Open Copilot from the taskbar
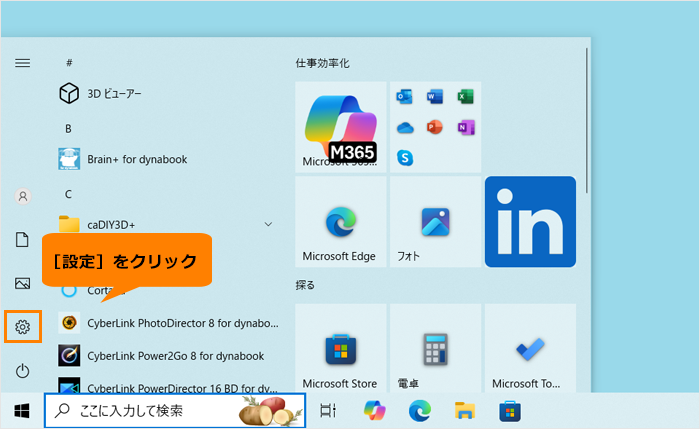 pos(374,410)
